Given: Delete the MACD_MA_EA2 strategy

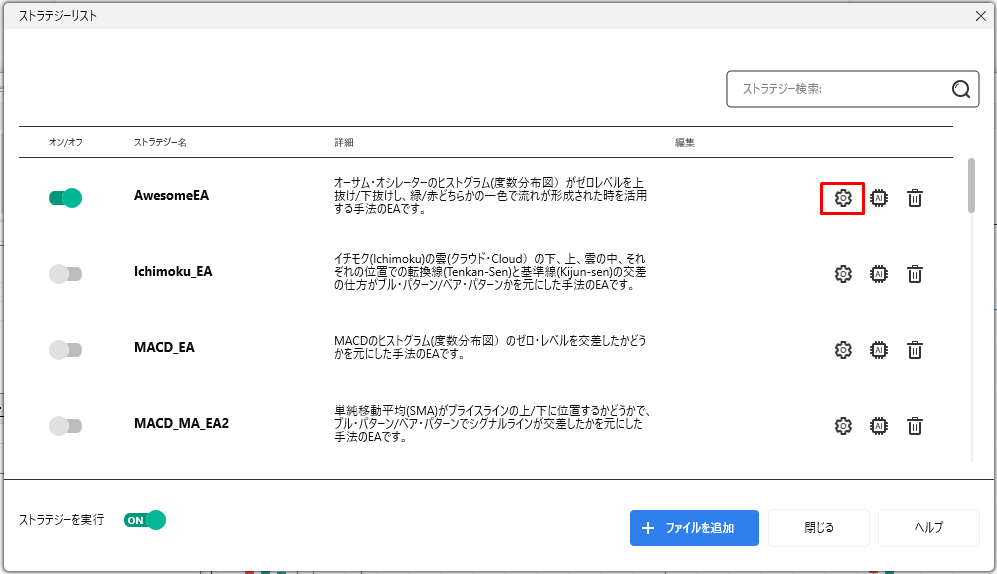Looking at the screenshot, I should point(914,426).
